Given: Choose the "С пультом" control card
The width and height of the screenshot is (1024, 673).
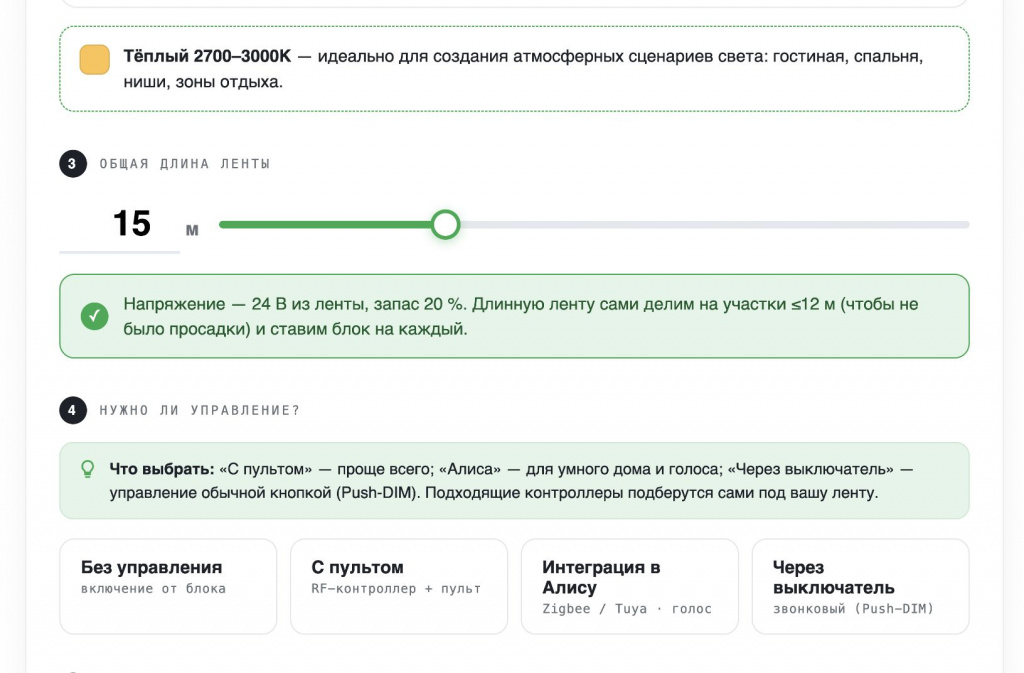Looking at the screenshot, I should coord(398,586).
